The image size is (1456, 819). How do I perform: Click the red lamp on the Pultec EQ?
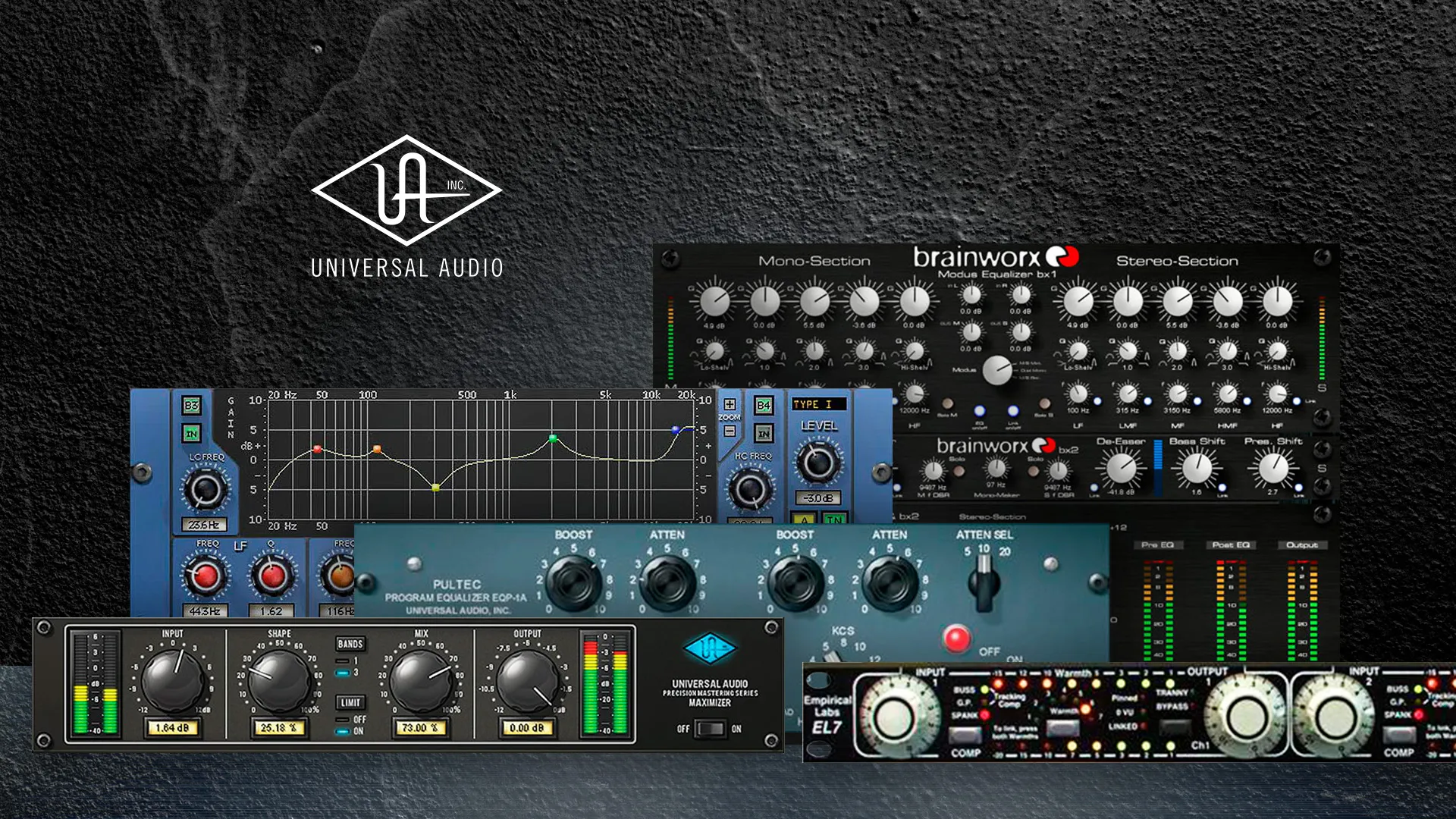[x=956, y=639]
